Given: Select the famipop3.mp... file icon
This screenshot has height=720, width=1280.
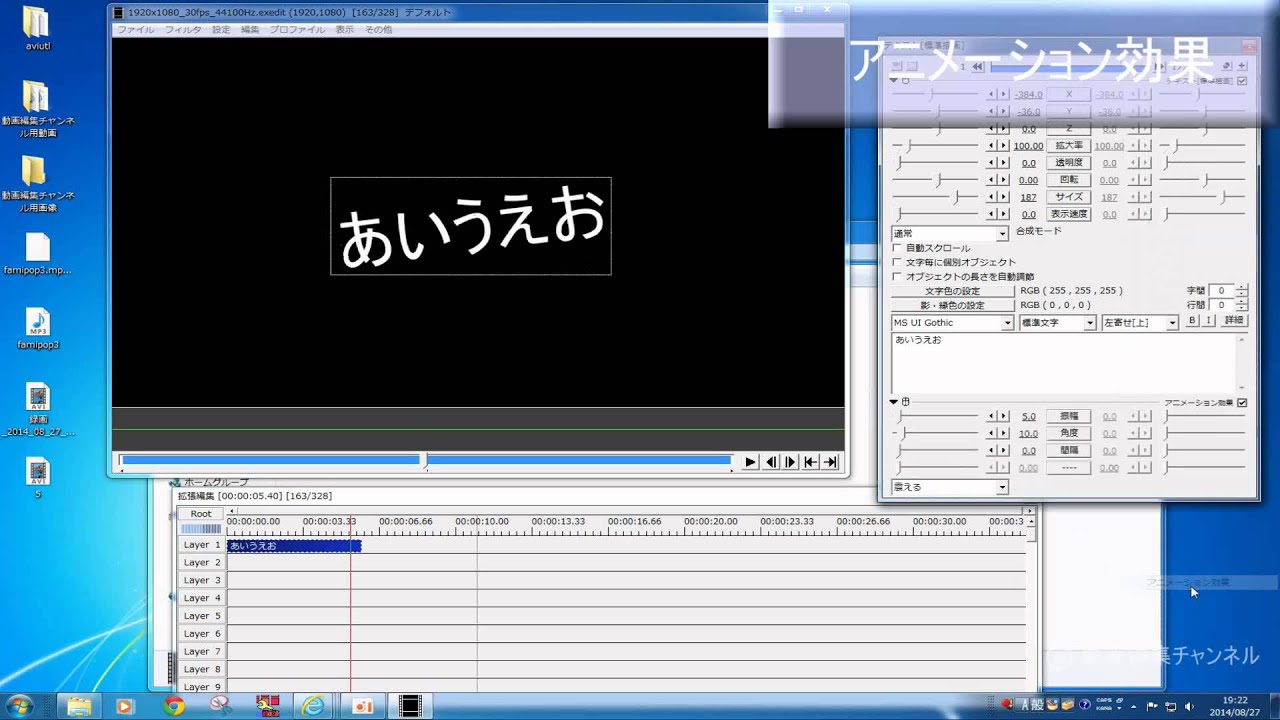Looking at the screenshot, I should tap(37, 255).
